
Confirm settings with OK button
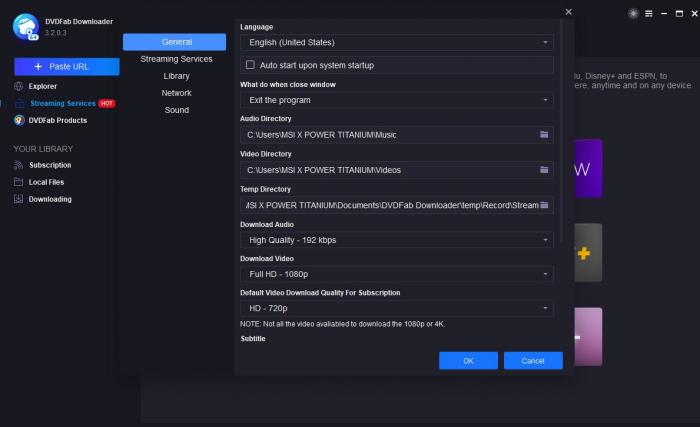468,360
